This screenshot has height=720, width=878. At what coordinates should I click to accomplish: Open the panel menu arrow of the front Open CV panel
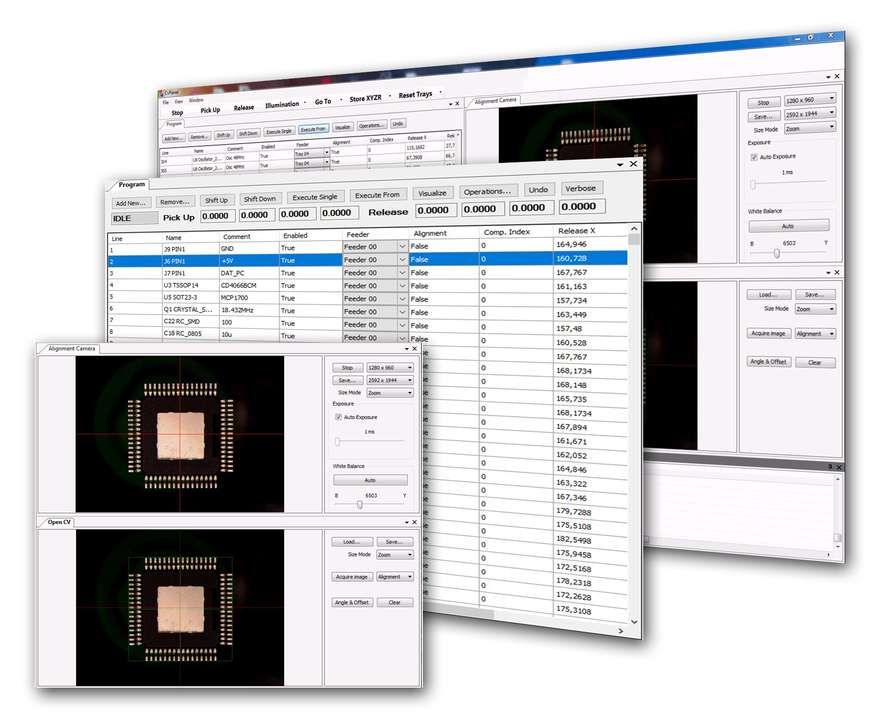407,522
